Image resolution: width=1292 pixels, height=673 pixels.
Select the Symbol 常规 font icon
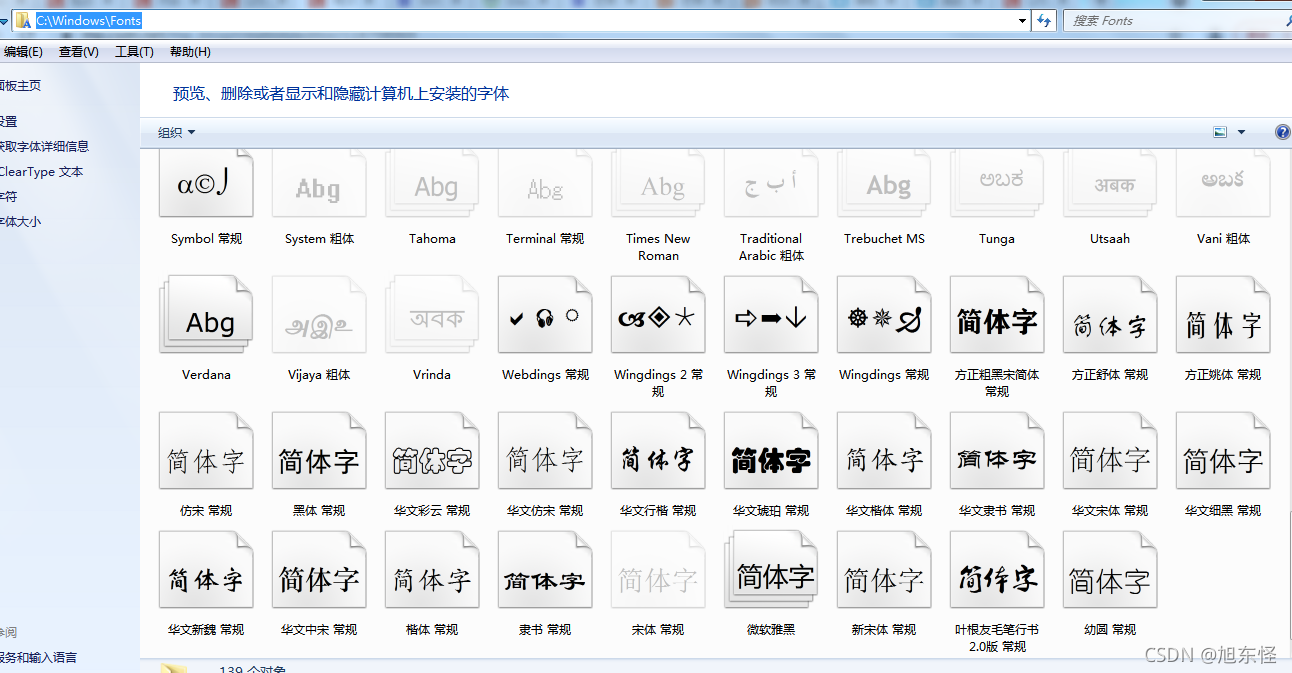point(206,185)
